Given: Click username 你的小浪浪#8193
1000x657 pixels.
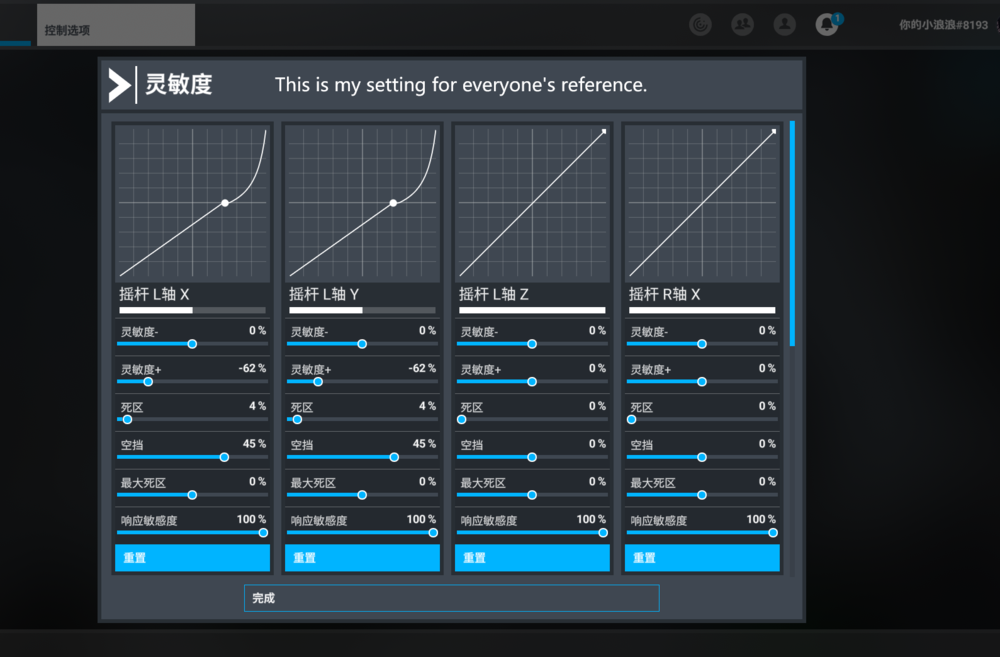Looking at the screenshot, I should (x=943, y=25).
